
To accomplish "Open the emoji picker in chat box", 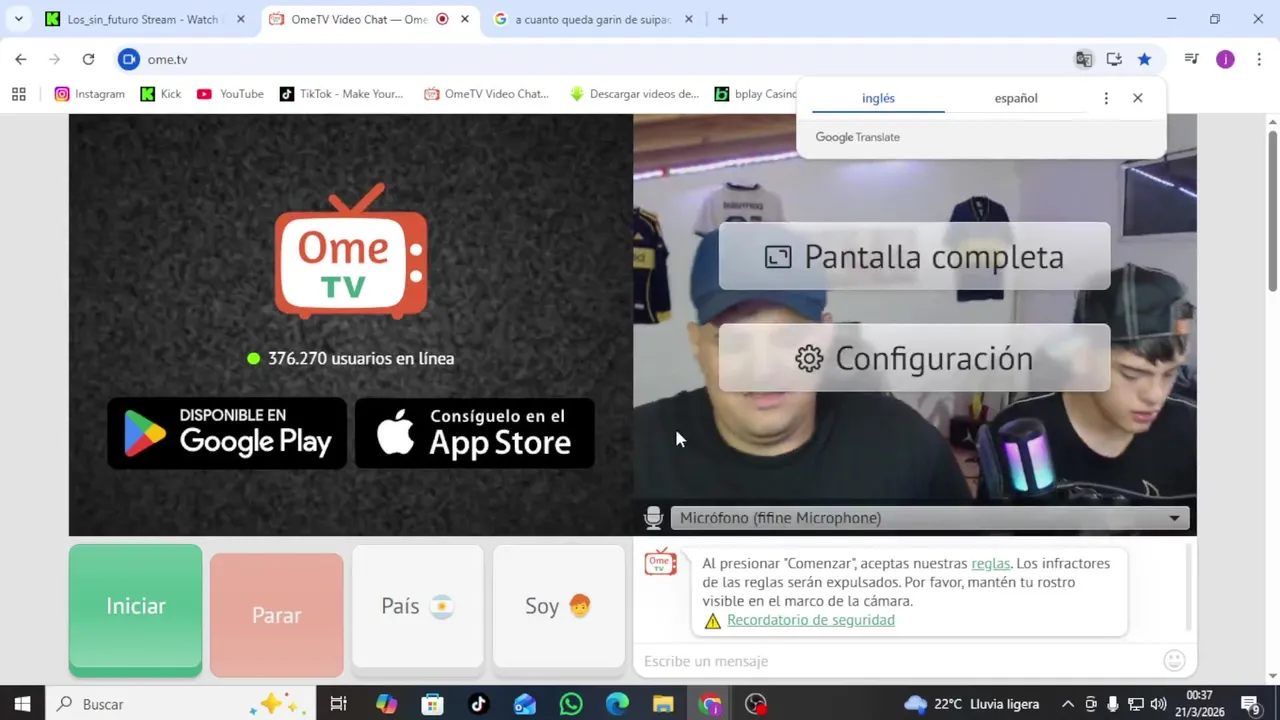I will 1175,660.
